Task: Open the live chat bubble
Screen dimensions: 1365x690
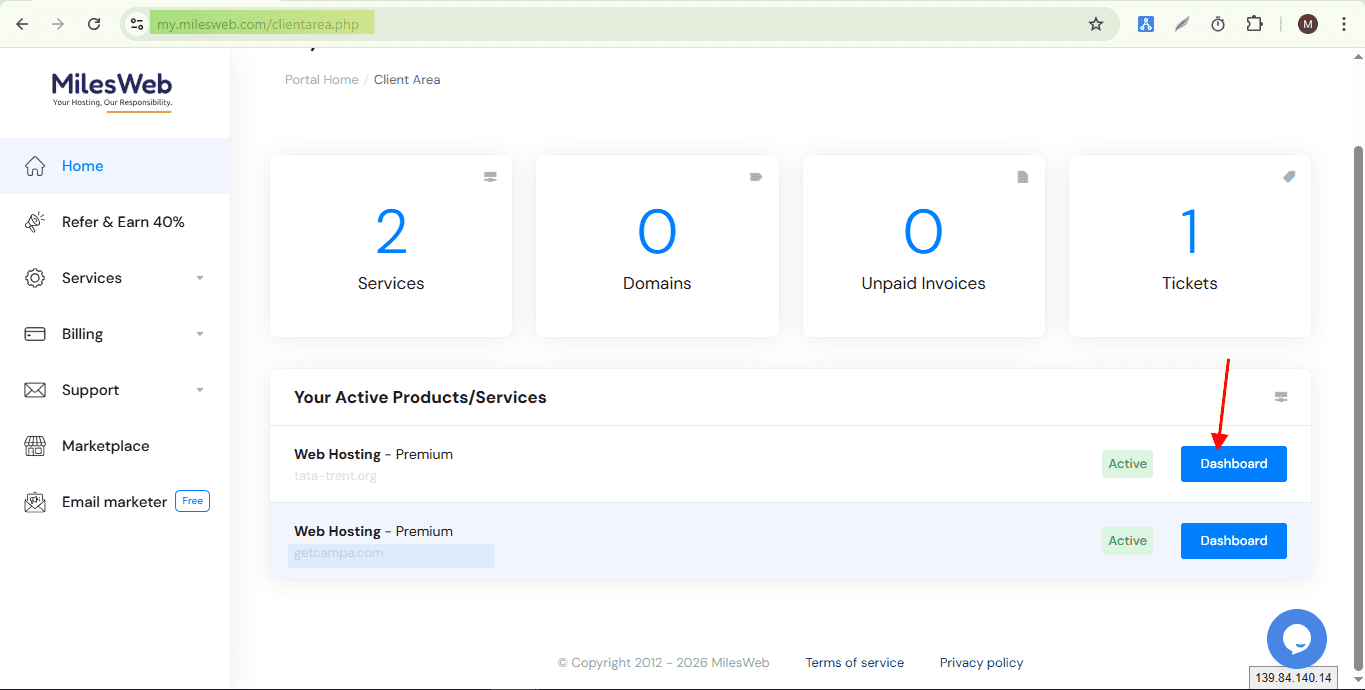Action: (1296, 638)
